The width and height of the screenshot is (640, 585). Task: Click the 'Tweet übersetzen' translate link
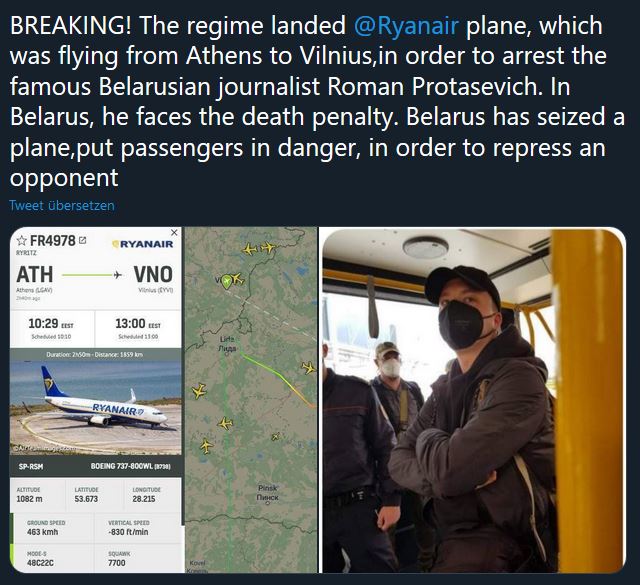[x=62, y=205]
